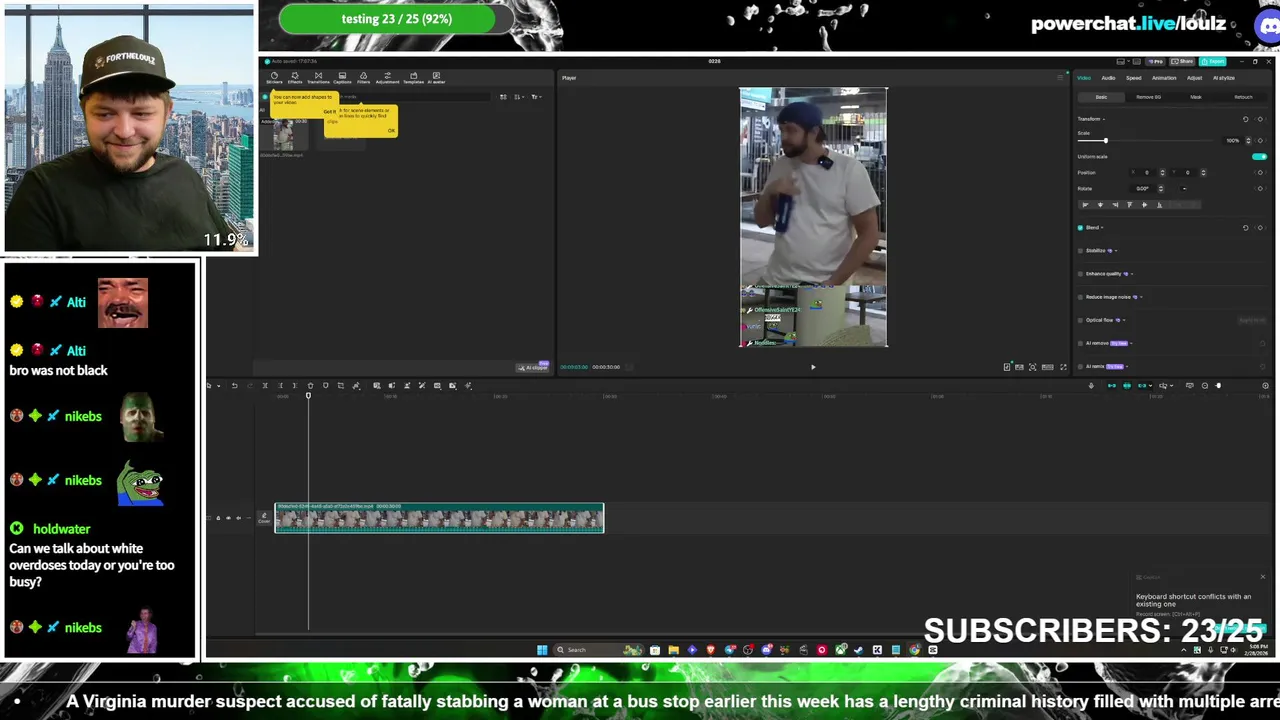Add a keyframe for Position

[x=1260, y=172]
